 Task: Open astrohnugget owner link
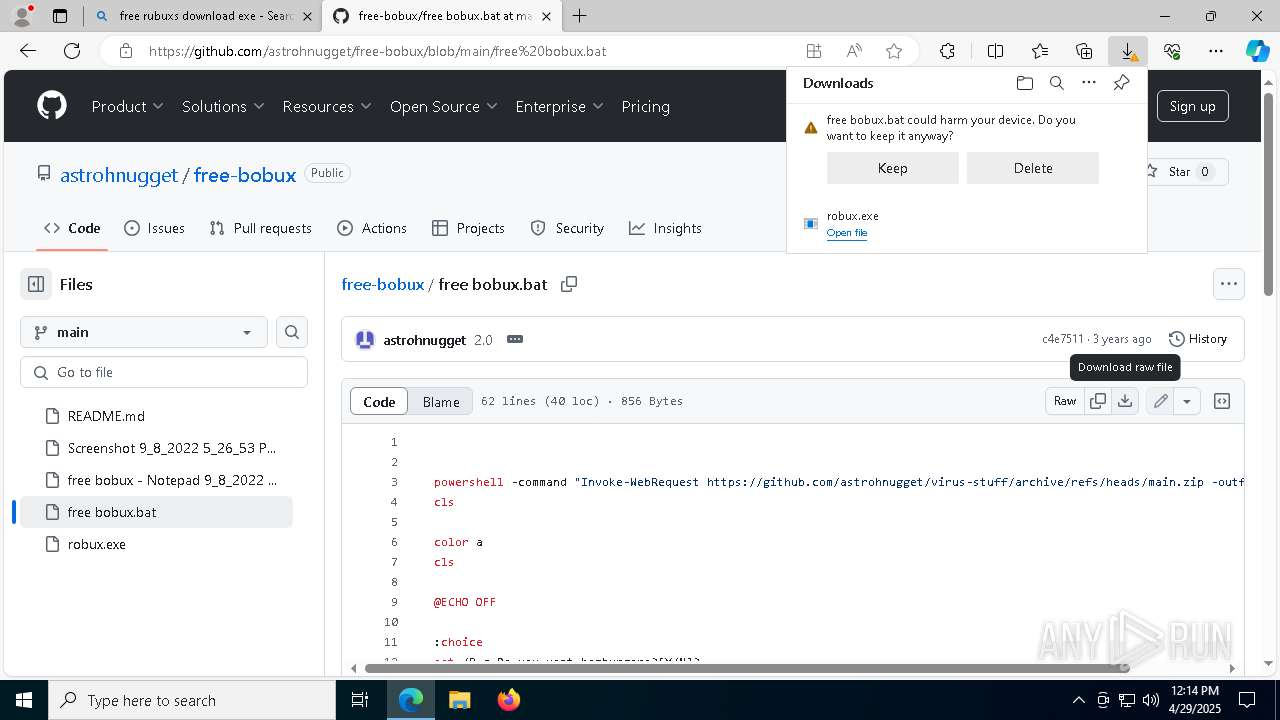point(119,175)
